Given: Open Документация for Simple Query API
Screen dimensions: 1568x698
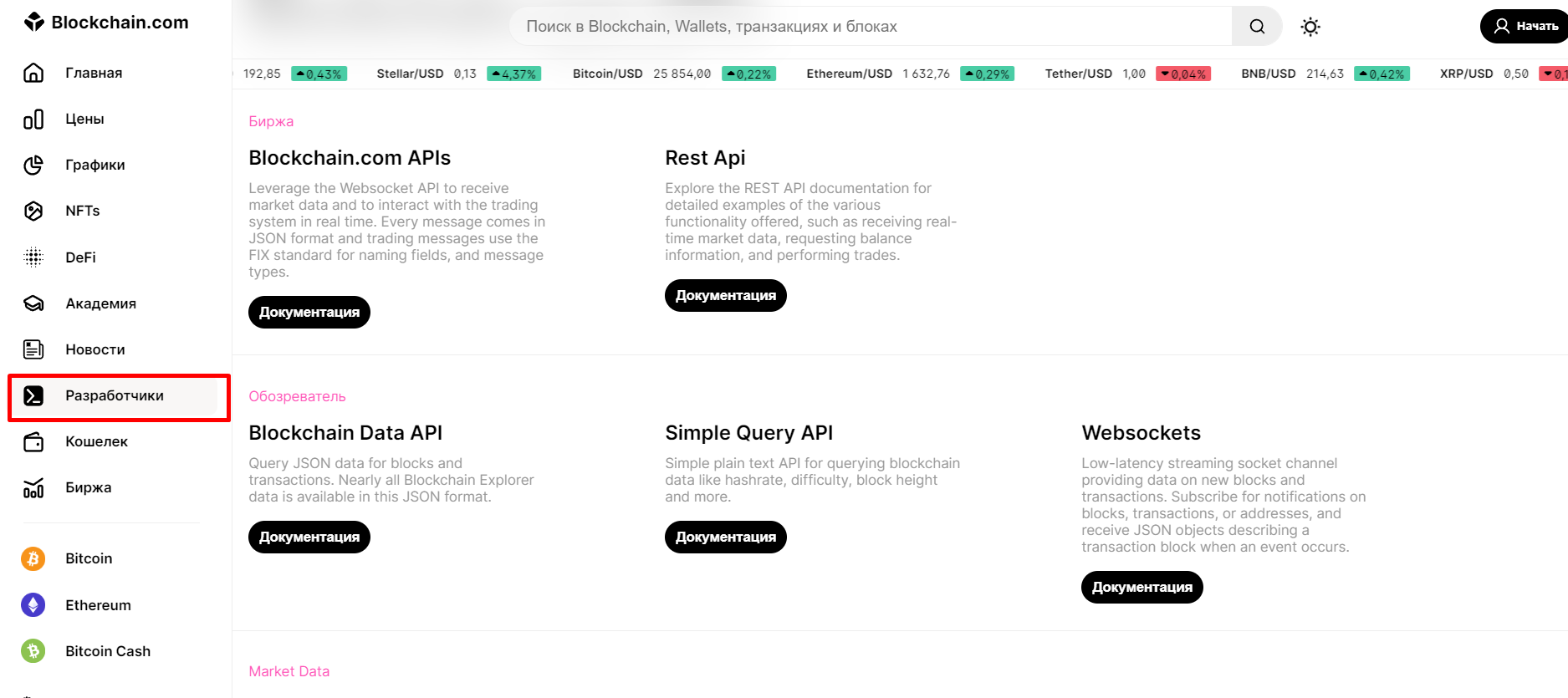Looking at the screenshot, I should pos(726,537).
